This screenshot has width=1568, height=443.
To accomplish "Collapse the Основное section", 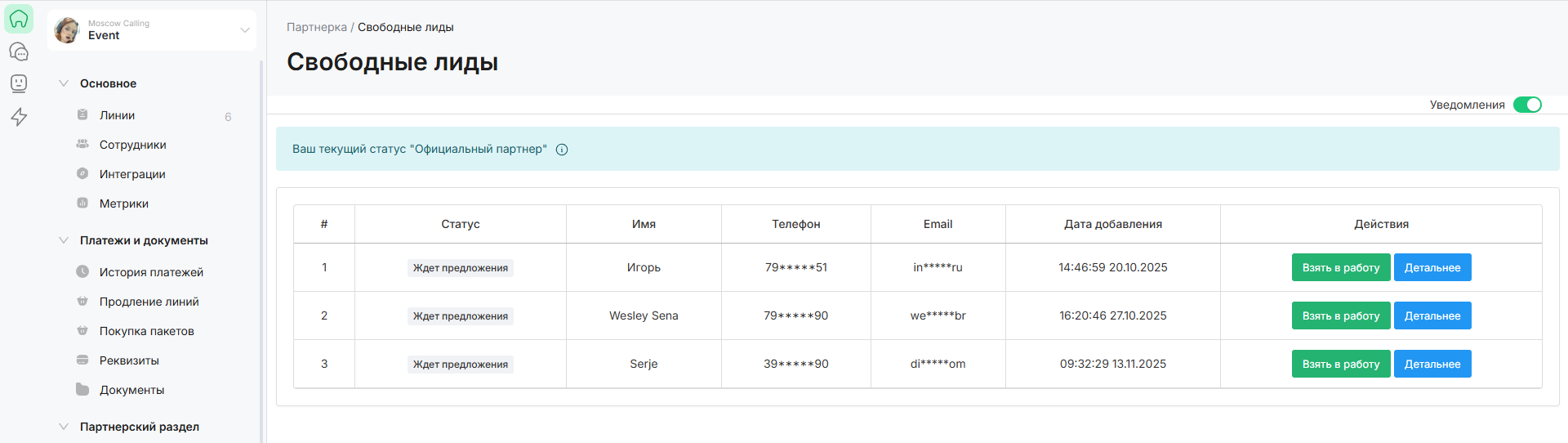I will point(64,83).
